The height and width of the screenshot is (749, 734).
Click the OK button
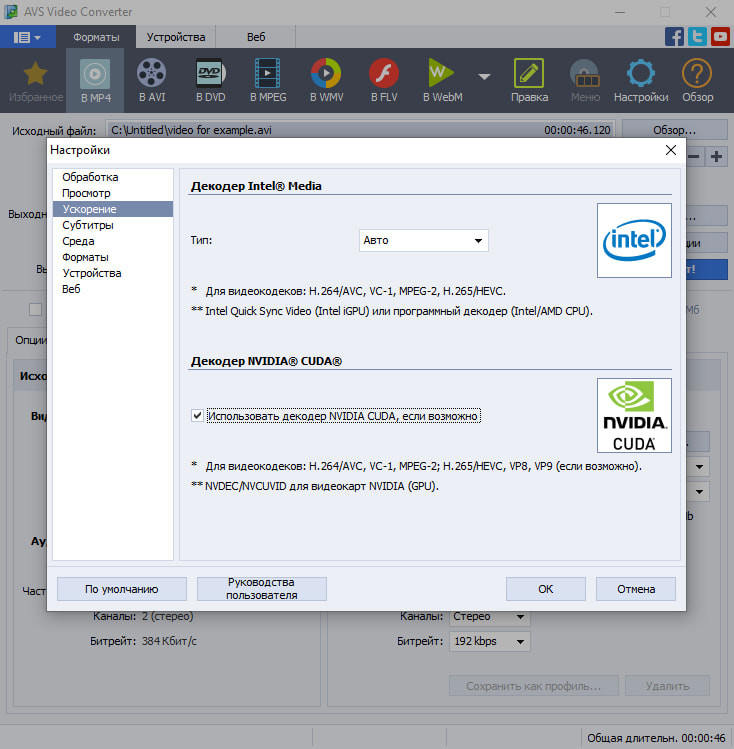click(545, 589)
